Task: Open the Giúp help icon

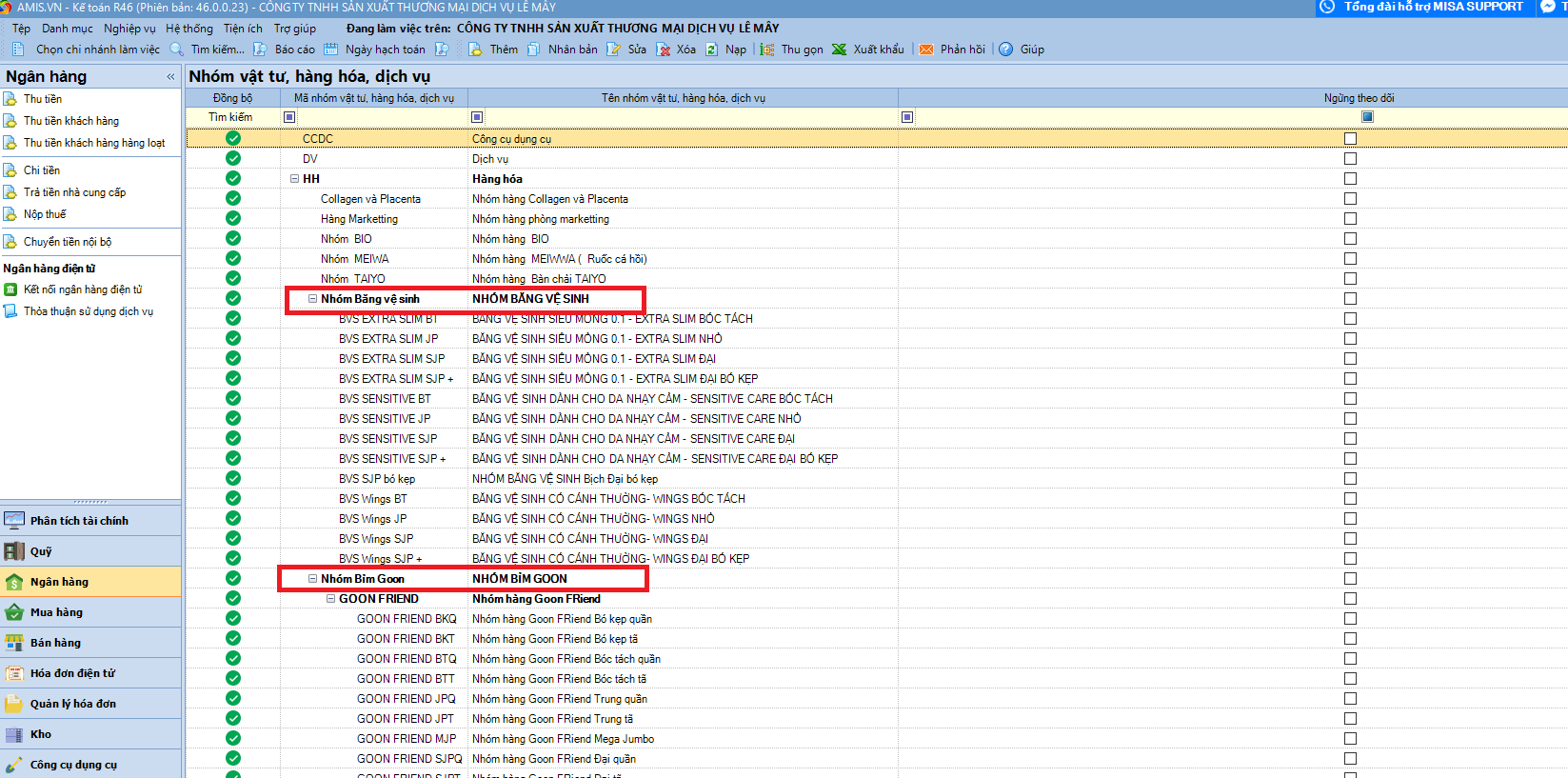Action: click(1005, 50)
